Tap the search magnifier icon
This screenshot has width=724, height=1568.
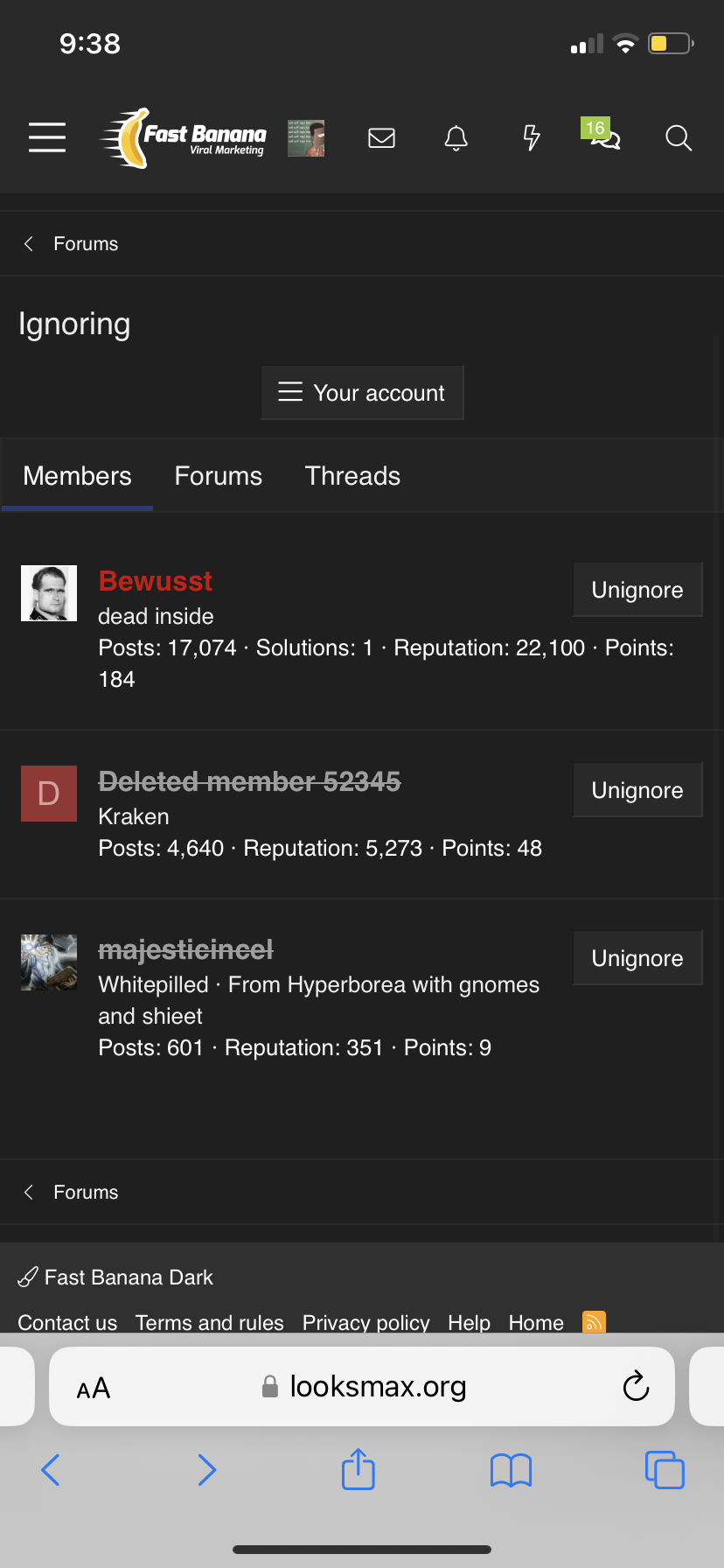point(679,137)
